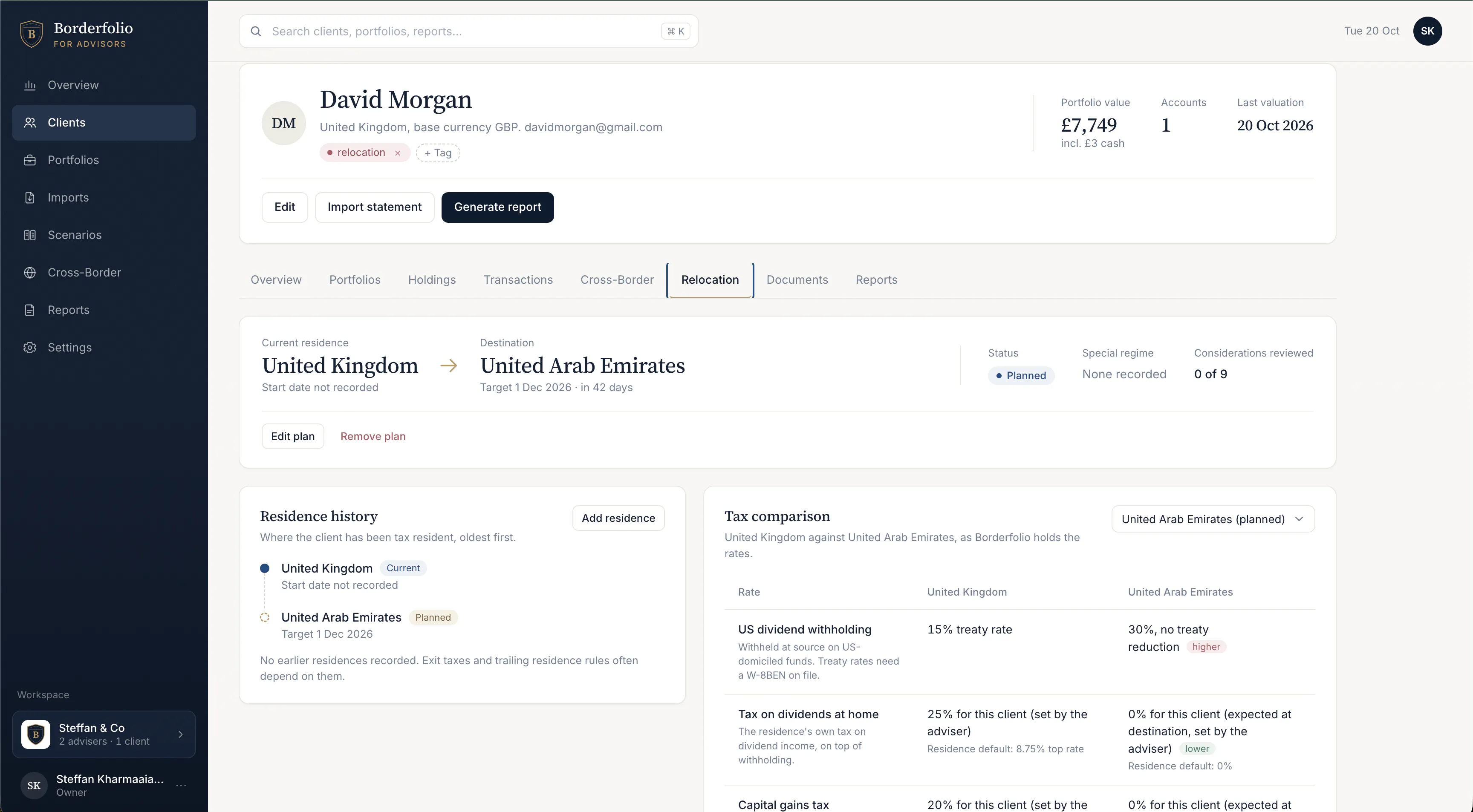Remove the relocation tag with its x
This screenshot has height=812, width=1473.
point(397,153)
